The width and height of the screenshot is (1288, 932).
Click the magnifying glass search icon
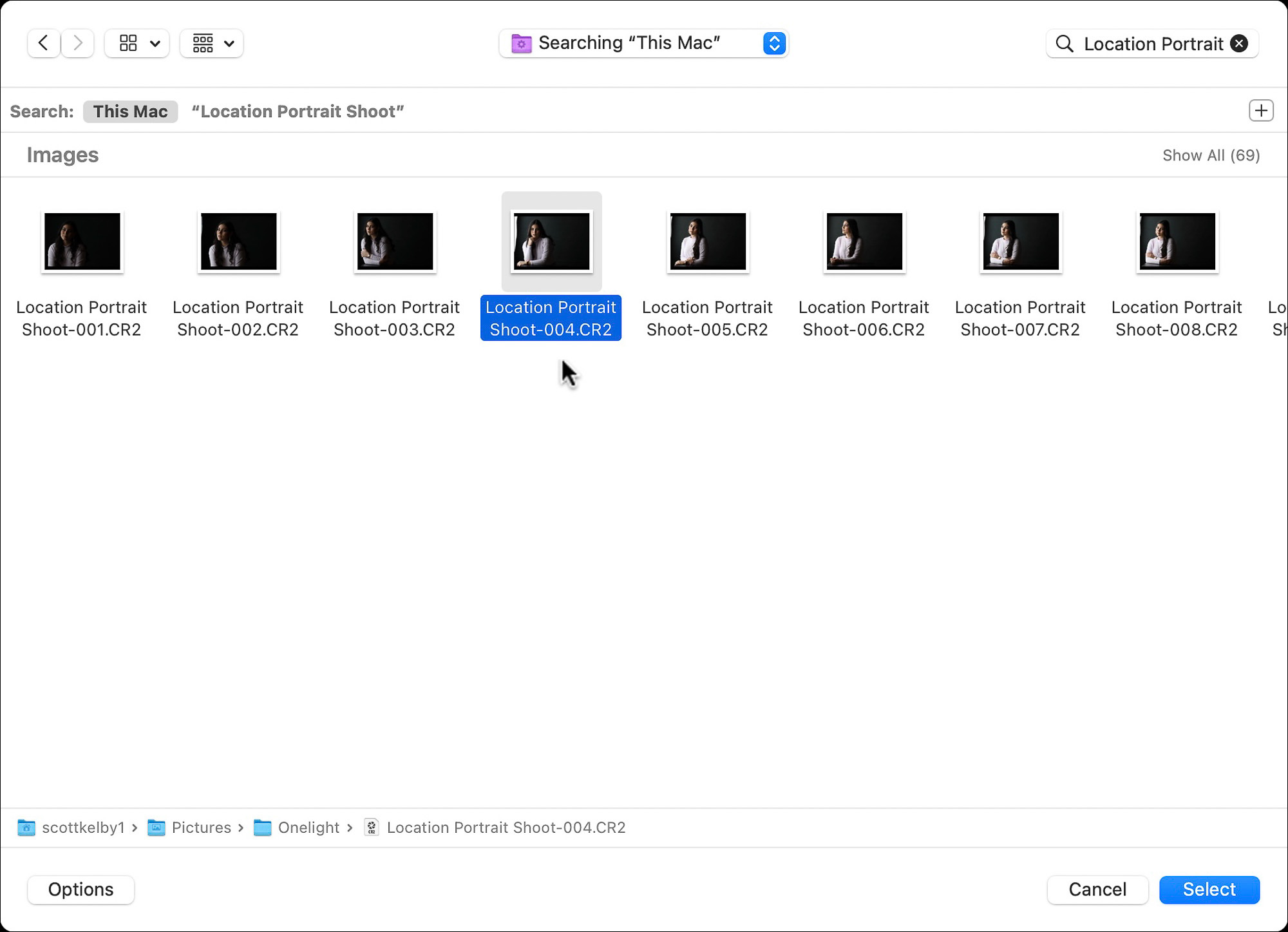[1064, 43]
